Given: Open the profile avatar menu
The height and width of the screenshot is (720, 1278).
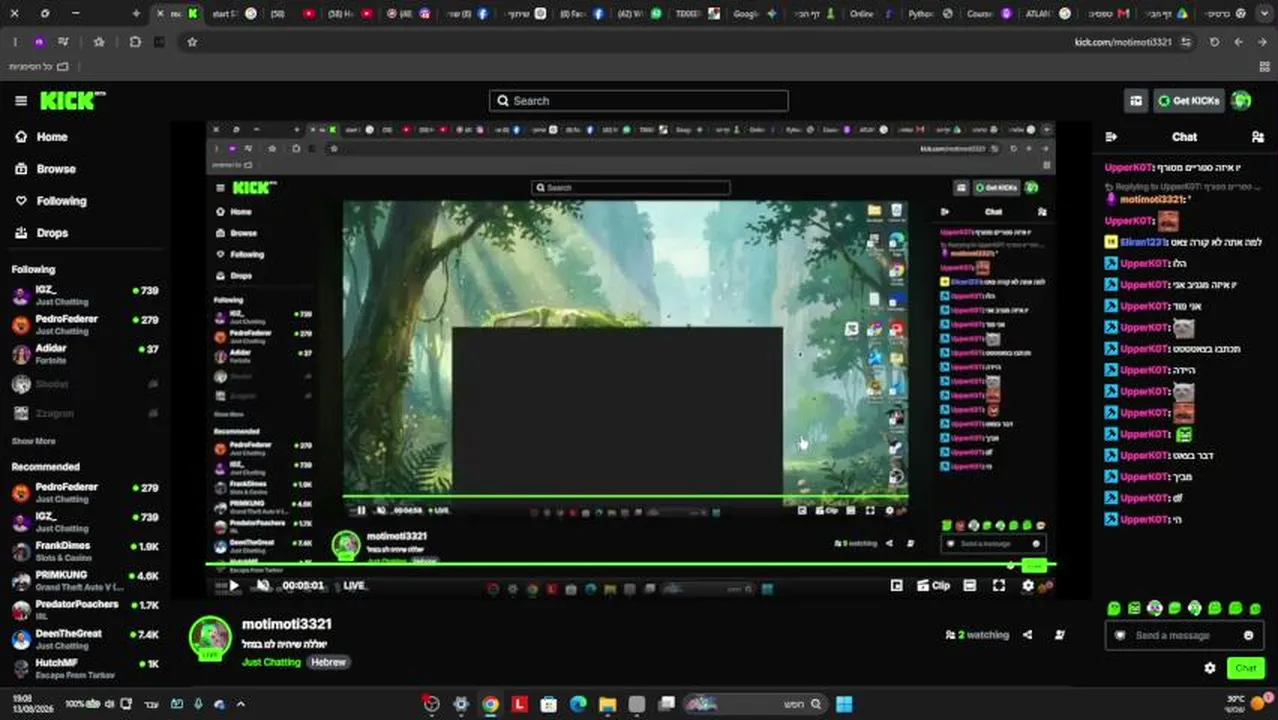Looking at the screenshot, I should pos(1241,101).
